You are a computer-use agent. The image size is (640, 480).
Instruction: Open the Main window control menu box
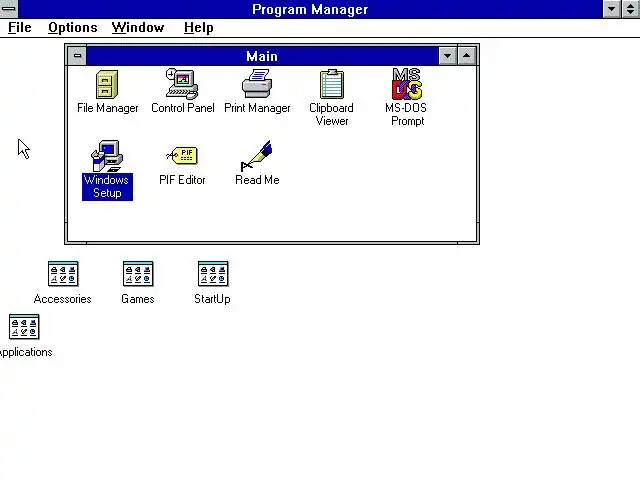pos(77,56)
